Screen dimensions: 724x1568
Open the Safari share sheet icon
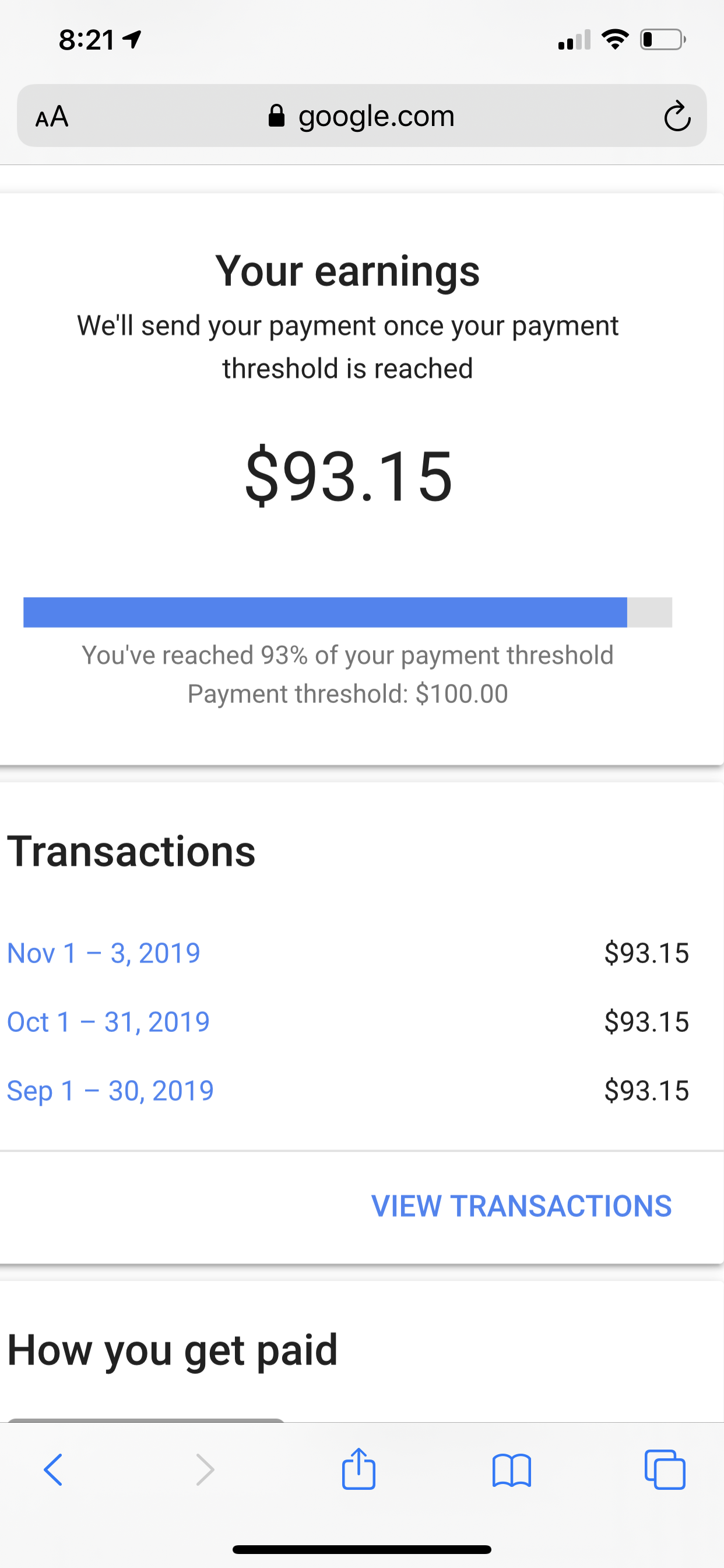359,1469
